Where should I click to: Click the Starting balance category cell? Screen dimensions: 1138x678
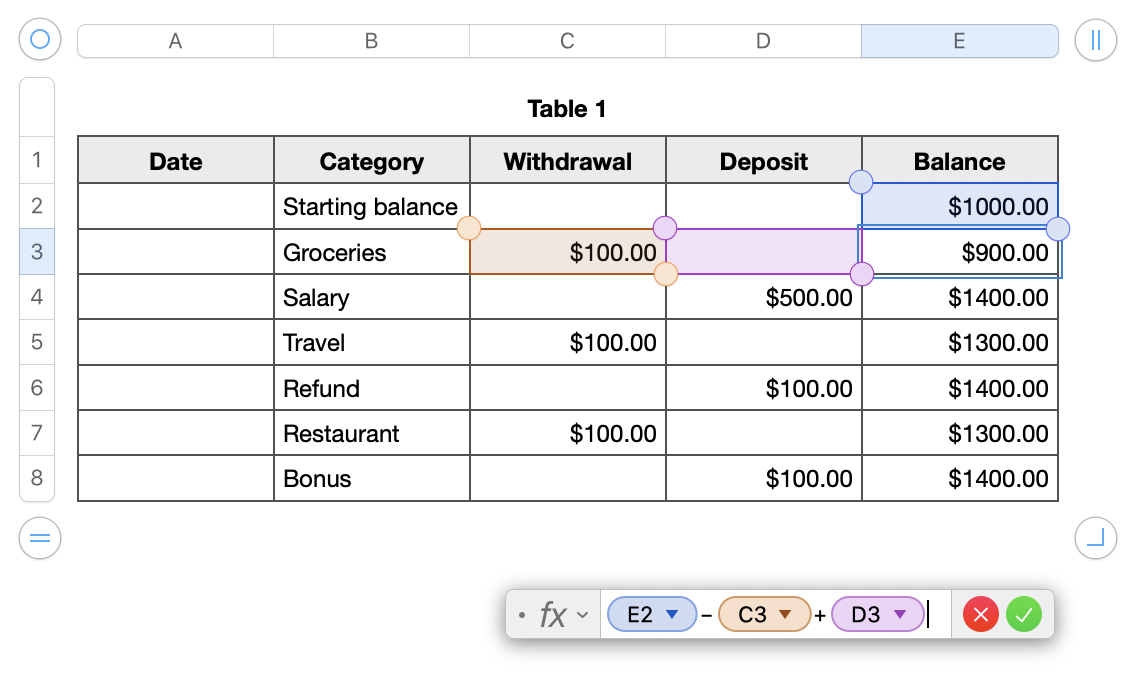[371, 207]
